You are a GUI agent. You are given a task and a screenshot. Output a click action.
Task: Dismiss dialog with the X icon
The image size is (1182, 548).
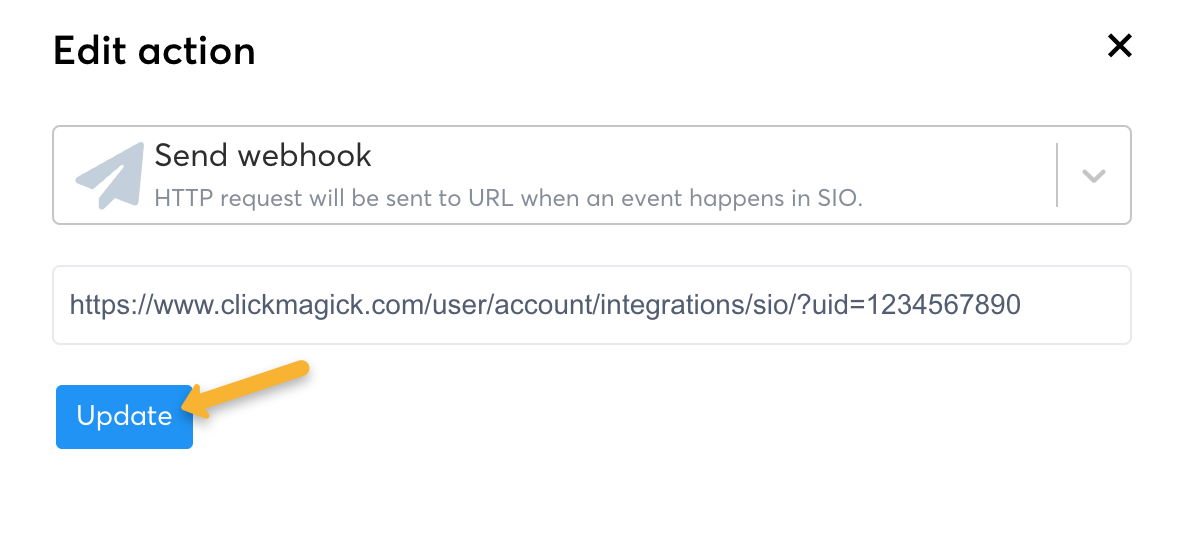pos(1119,46)
